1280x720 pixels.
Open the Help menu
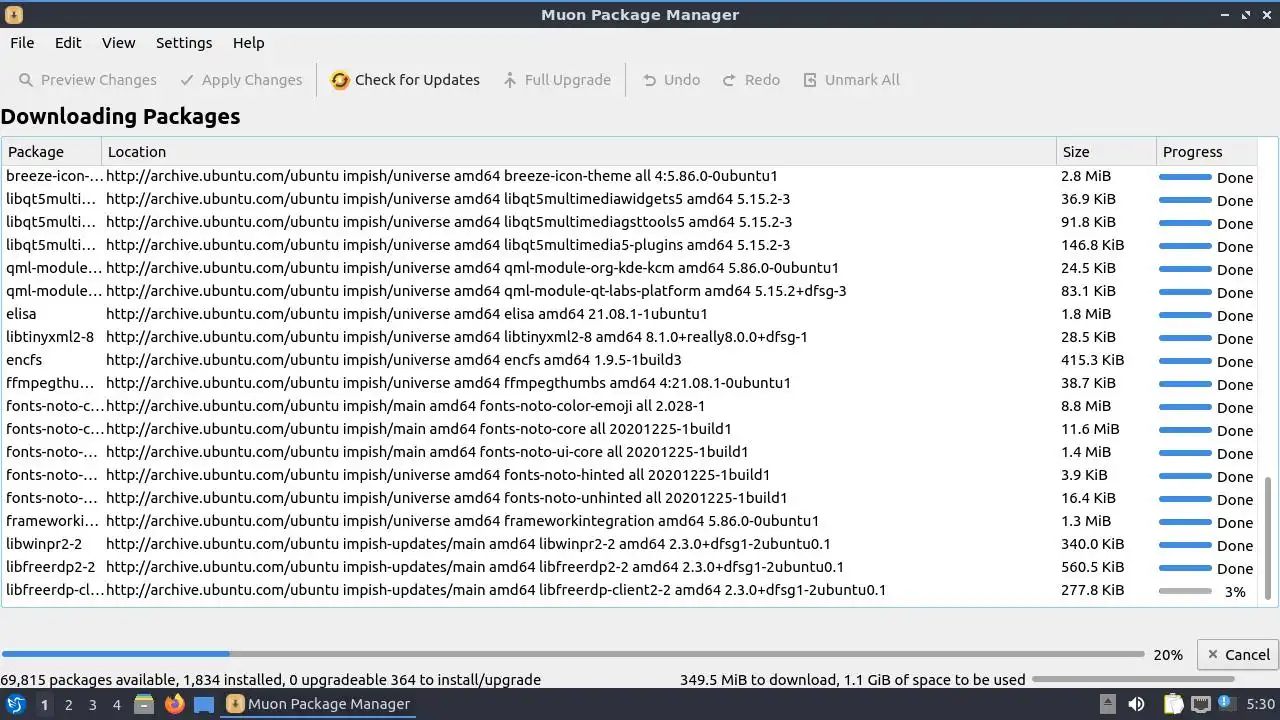coord(248,43)
